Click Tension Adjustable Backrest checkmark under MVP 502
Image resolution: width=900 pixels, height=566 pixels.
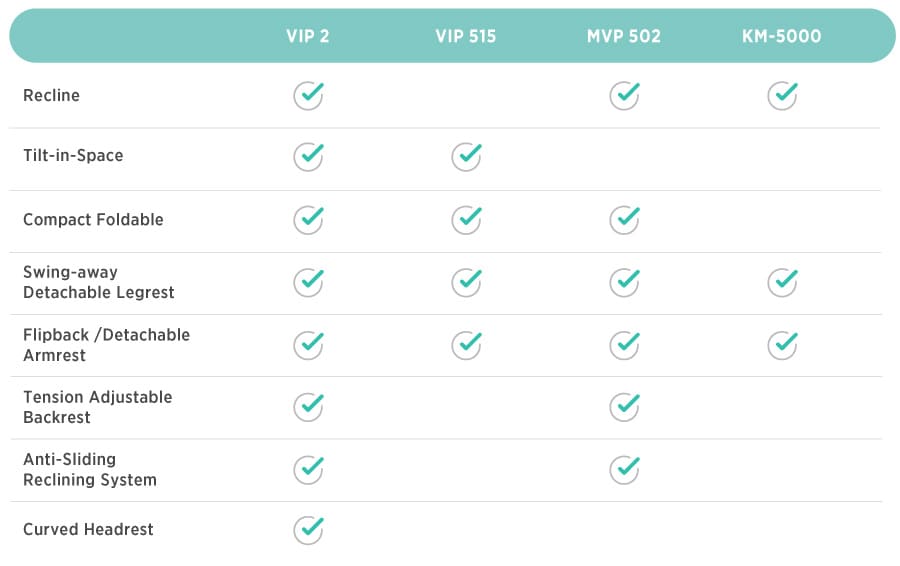point(624,407)
